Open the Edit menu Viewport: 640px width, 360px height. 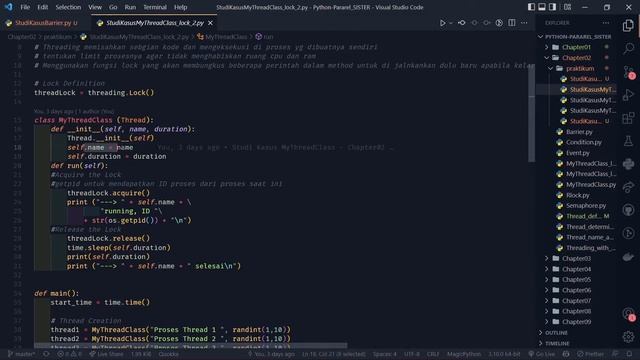point(42,7)
